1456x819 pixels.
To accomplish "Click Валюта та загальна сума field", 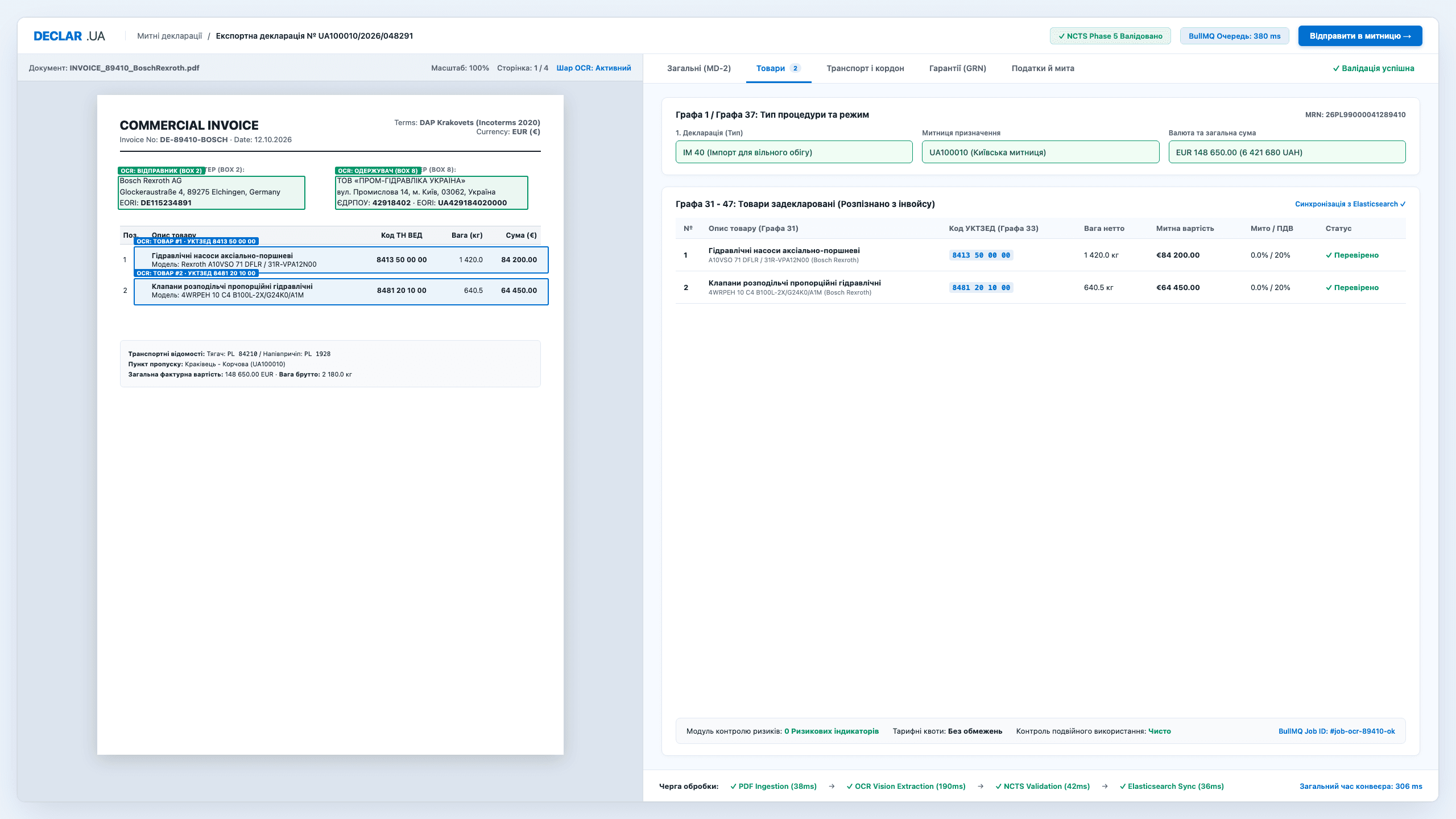I will pos(1287,152).
